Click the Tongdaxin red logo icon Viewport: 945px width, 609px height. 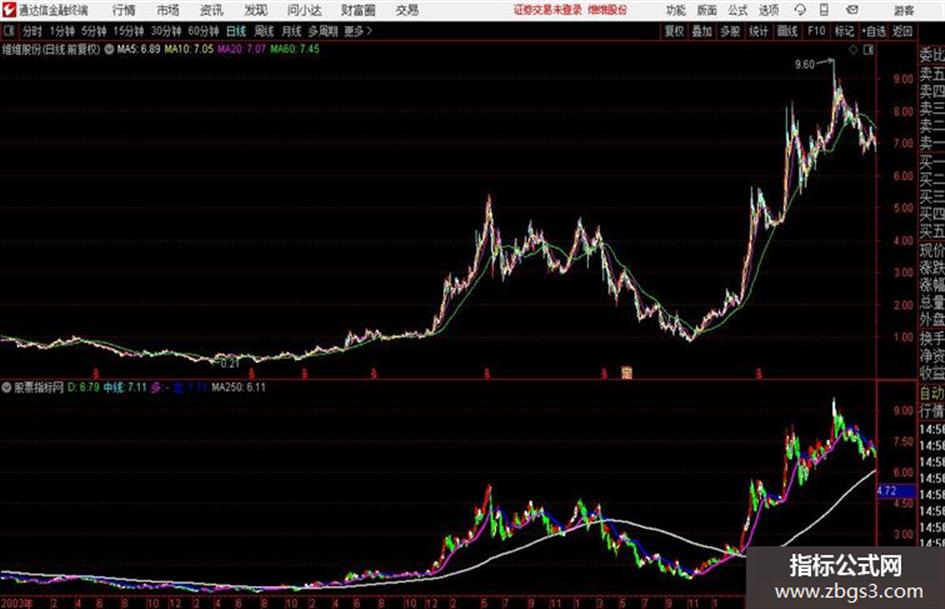pos(9,10)
